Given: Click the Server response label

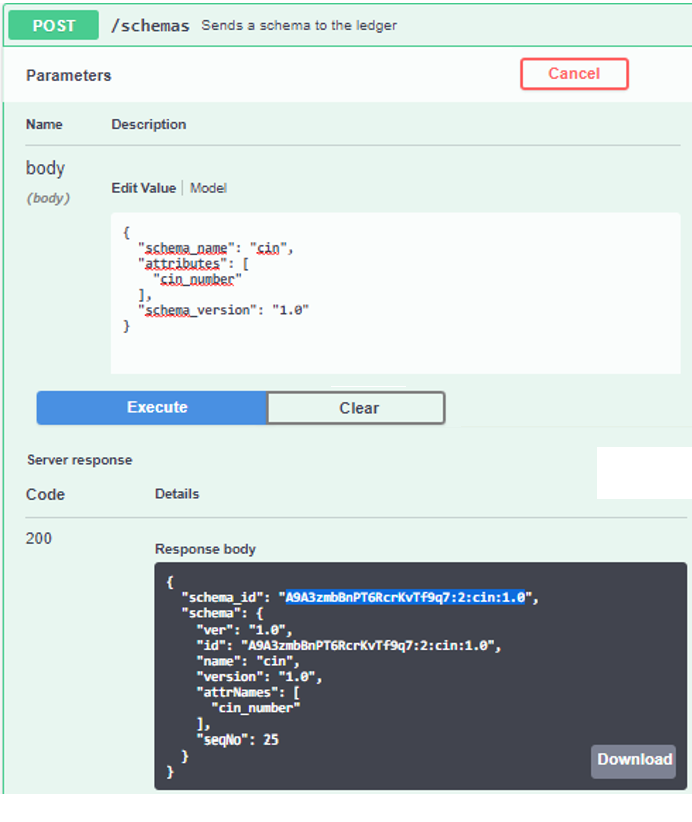Looking at the screenshot, I should coord(80,459).
